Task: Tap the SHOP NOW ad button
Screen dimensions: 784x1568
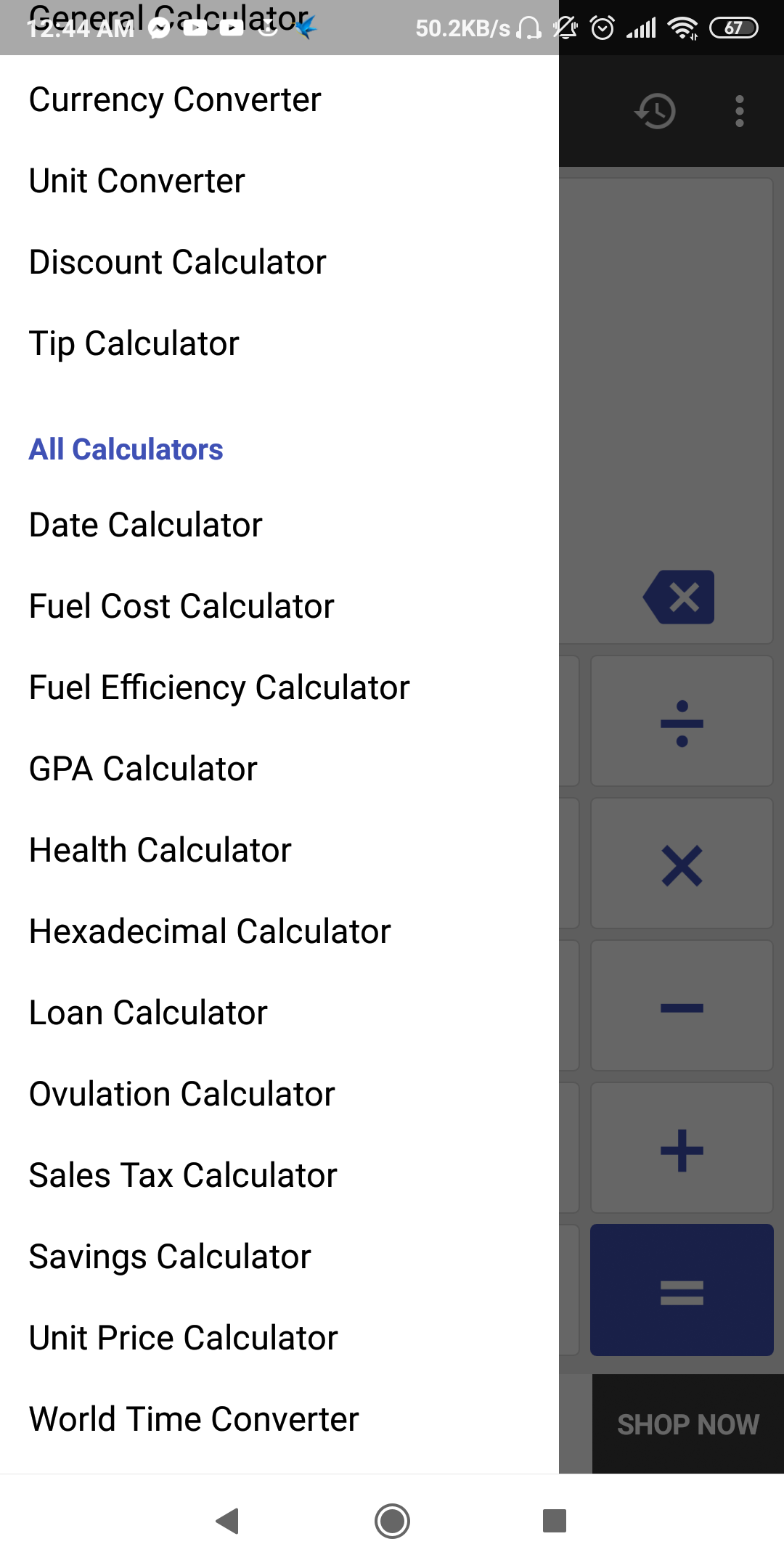Action: pyautogui.click(x=687, y=1424)
